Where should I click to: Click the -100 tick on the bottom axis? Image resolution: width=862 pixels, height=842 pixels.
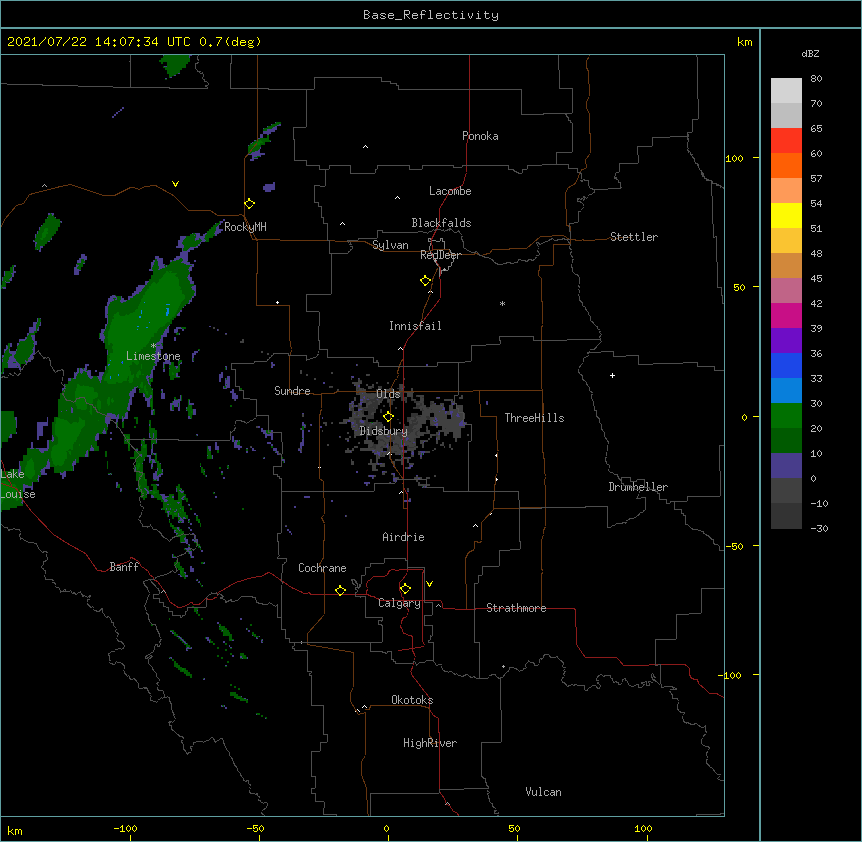click(125, 828)
